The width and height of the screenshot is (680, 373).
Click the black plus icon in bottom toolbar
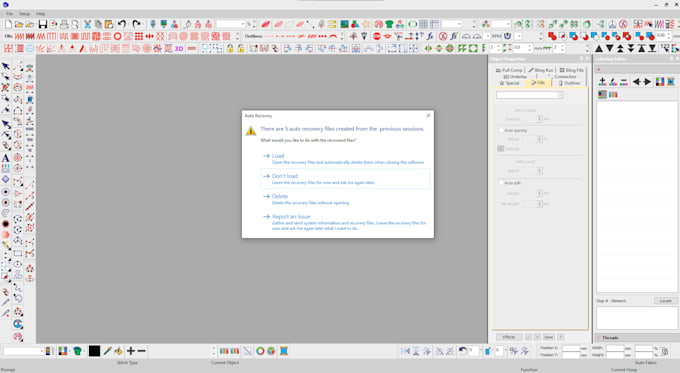(x=131, y=351)
